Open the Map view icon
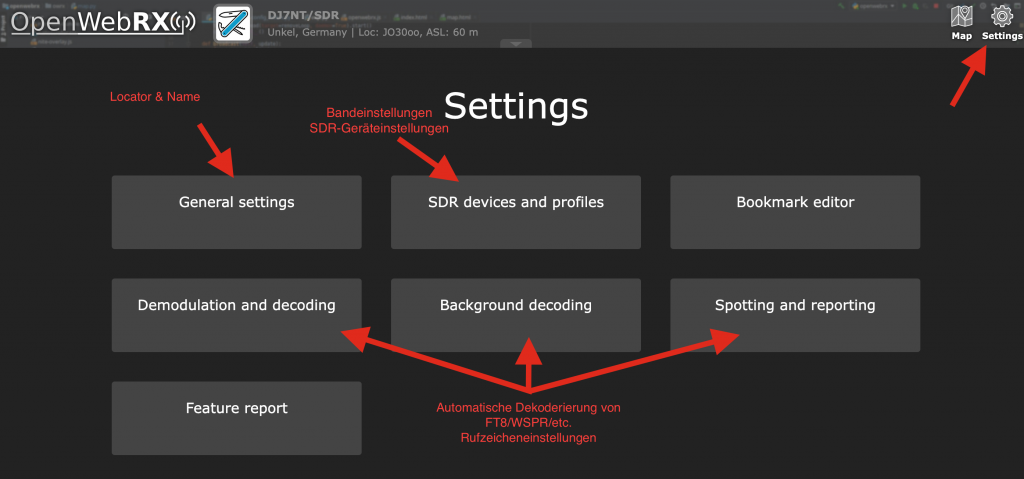 tap(961, 22)
